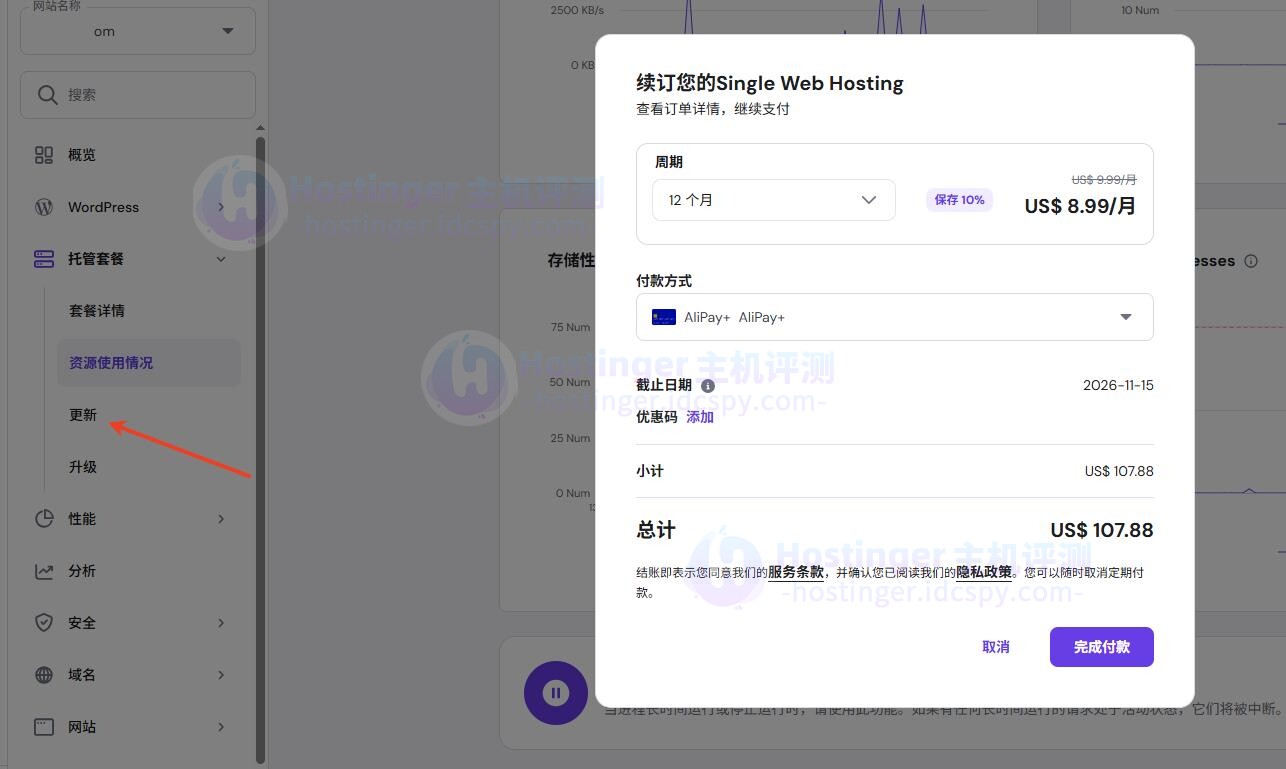This screenshot has height=769, width=1286.
Task: Click the domain globe icon
Action: pyautogui.click(x=44, y=675)
